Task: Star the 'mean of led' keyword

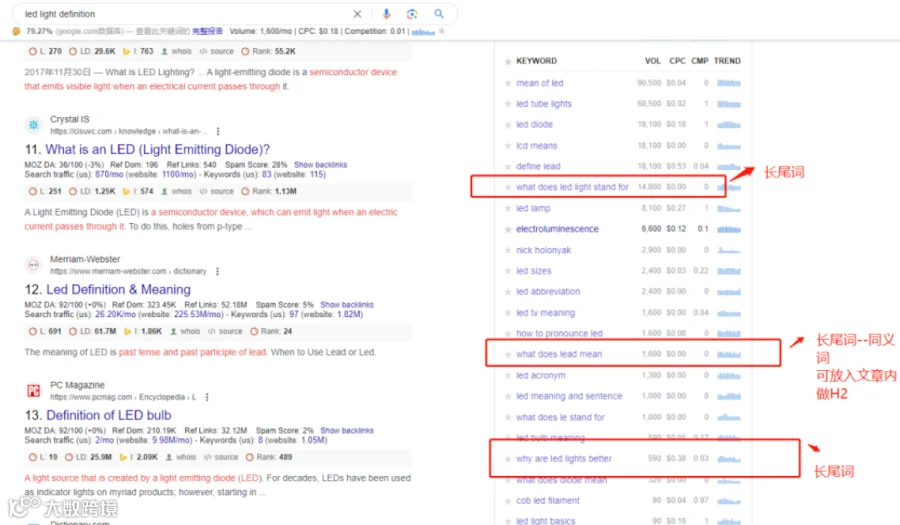Action: (x=508, y=83)
